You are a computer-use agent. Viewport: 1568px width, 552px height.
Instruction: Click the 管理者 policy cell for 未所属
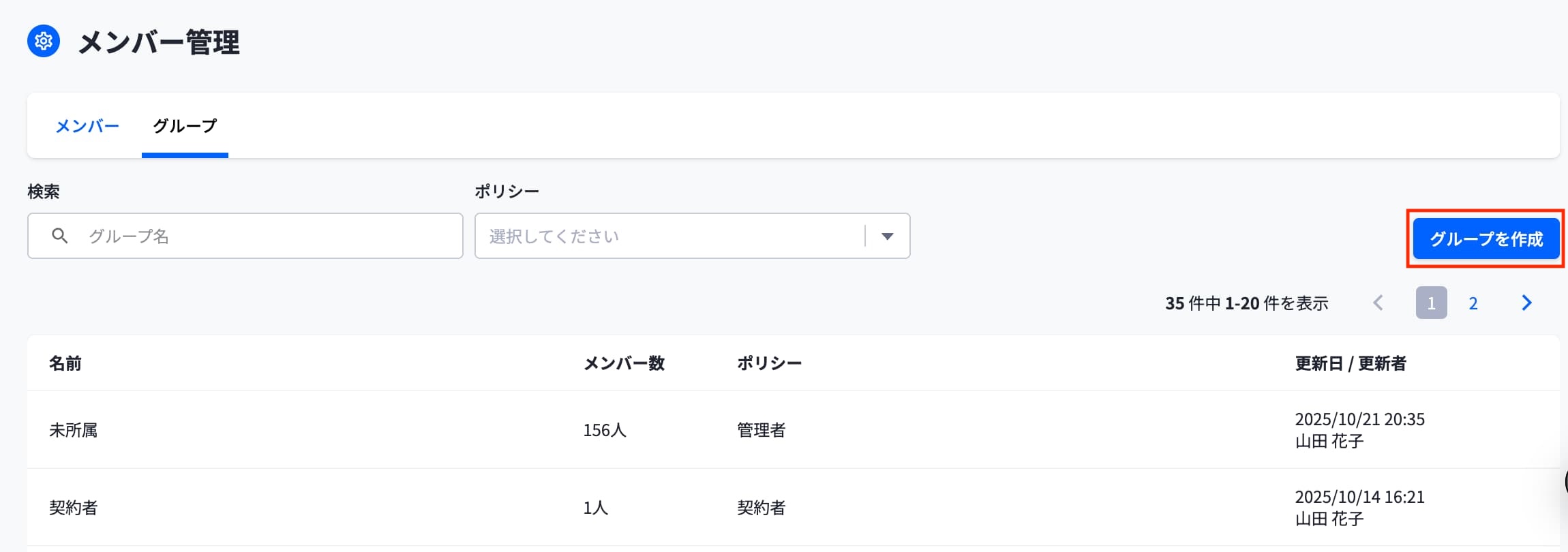(x=762, y=430)
